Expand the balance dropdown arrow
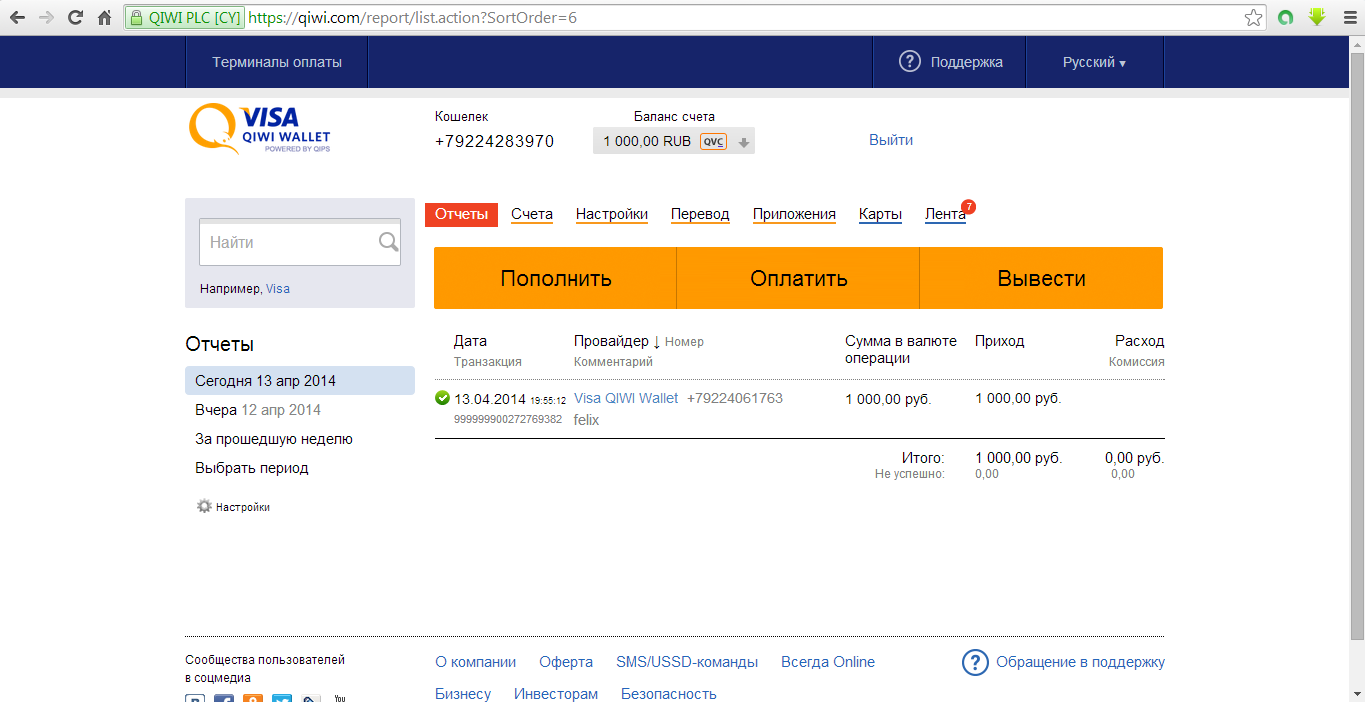 (743, 142)
